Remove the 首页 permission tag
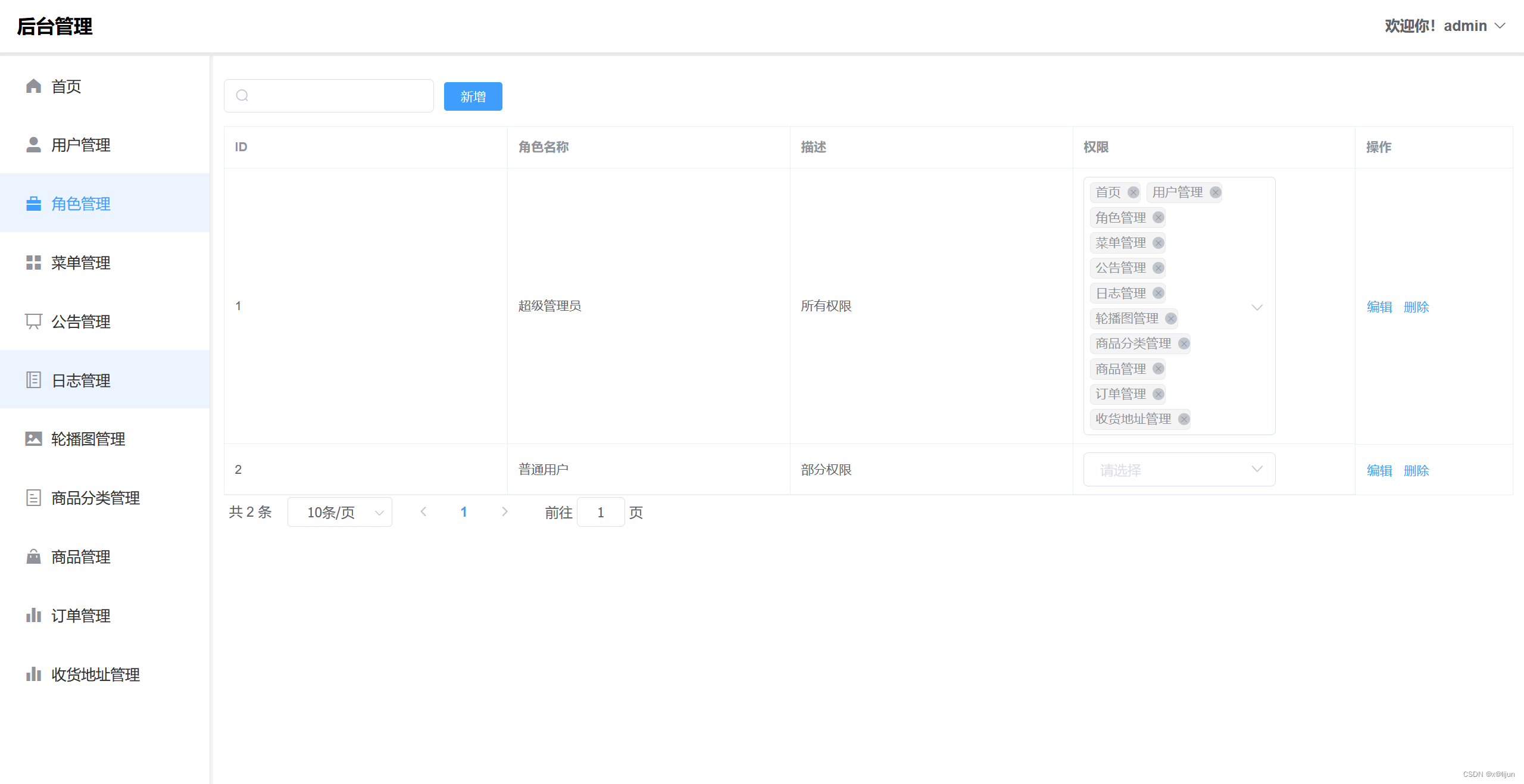This screenshot has height=784, width=1524. coord(1133,192)
